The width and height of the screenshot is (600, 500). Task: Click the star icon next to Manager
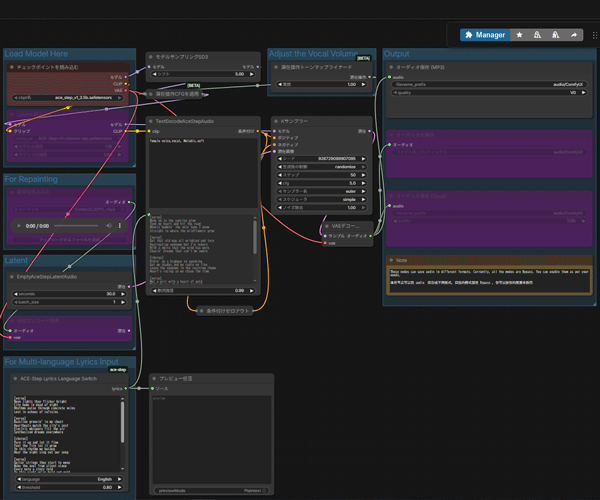[518, 34]
